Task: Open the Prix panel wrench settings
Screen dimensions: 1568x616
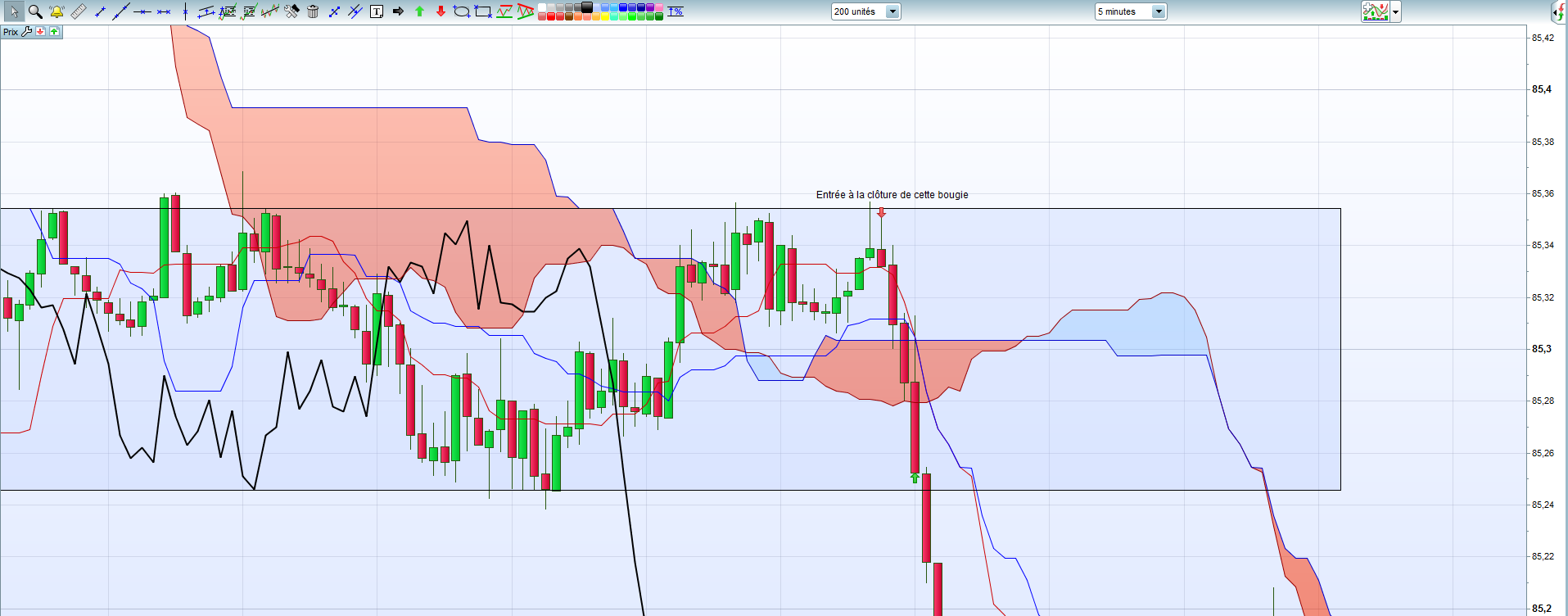Action: (x=27, y=32)
